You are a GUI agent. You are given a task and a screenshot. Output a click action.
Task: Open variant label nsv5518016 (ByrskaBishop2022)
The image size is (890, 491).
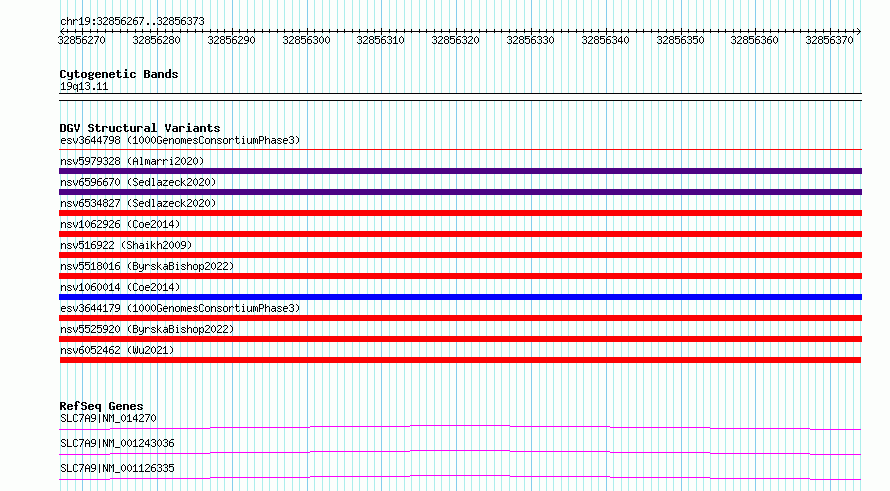pyautogui.click(x=147, y=266)
